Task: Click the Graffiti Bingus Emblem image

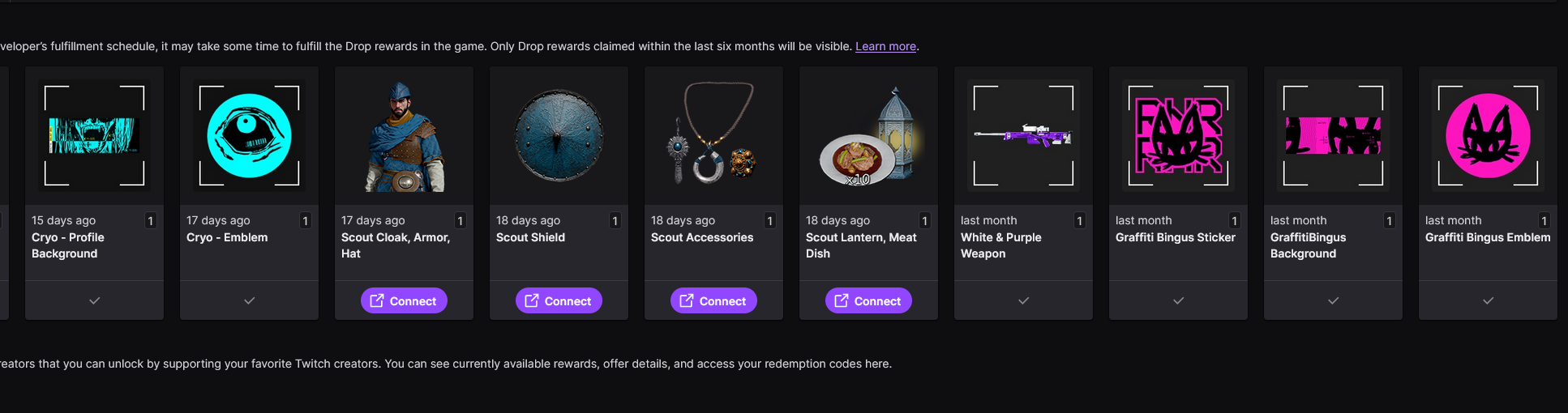Action: 1488,135
